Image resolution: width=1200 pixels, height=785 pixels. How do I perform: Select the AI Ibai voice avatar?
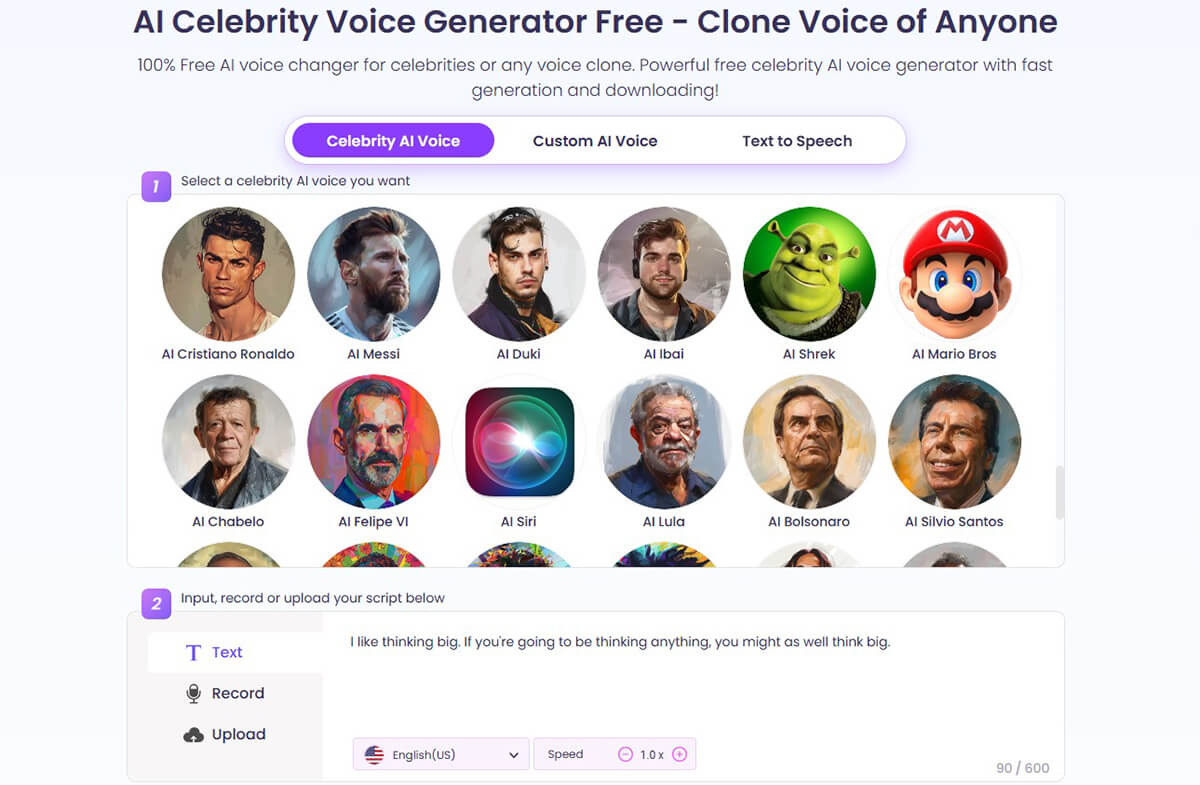(x=664, y=273)
